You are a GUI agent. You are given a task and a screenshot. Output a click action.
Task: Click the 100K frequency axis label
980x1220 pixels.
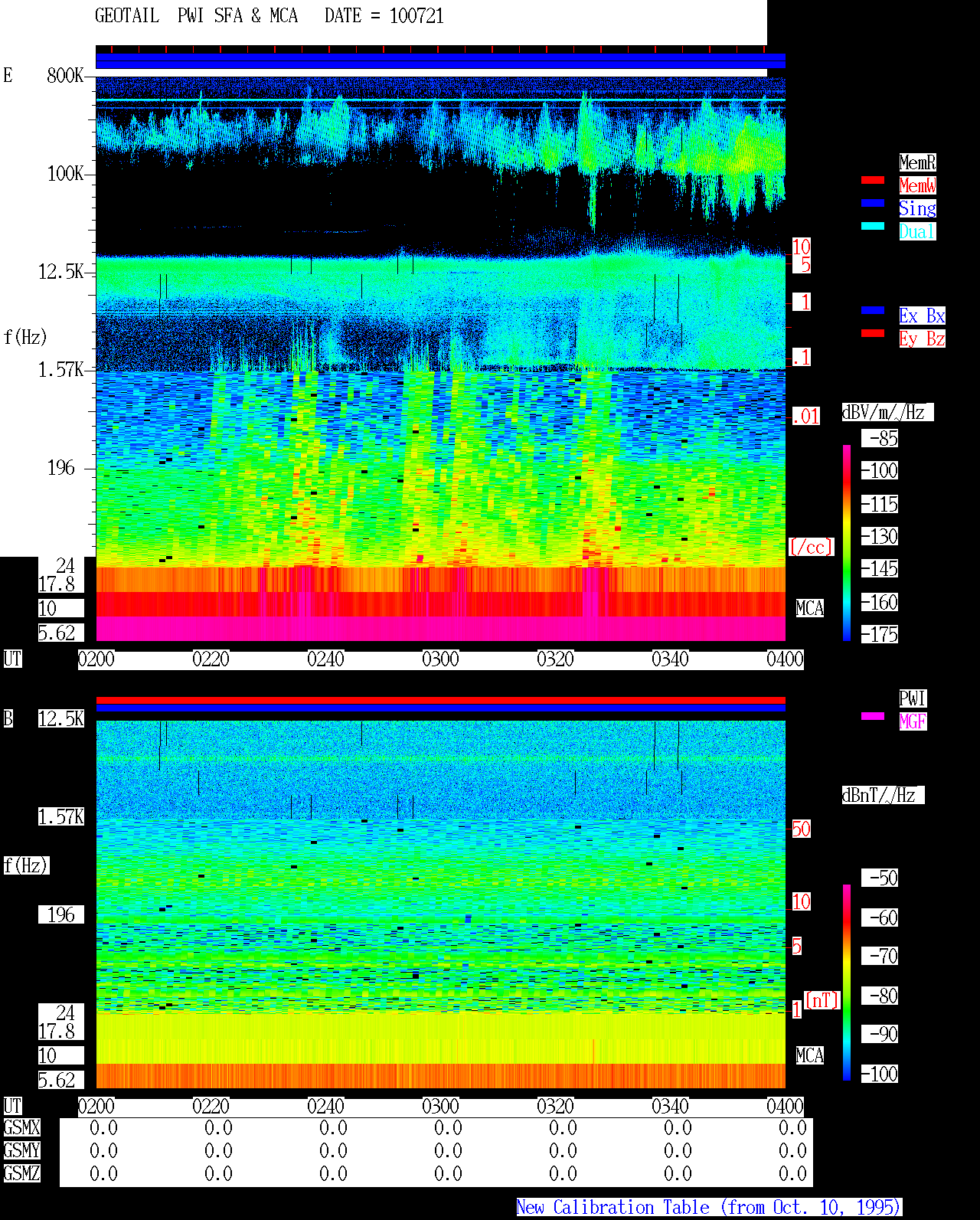coord(65,174)
